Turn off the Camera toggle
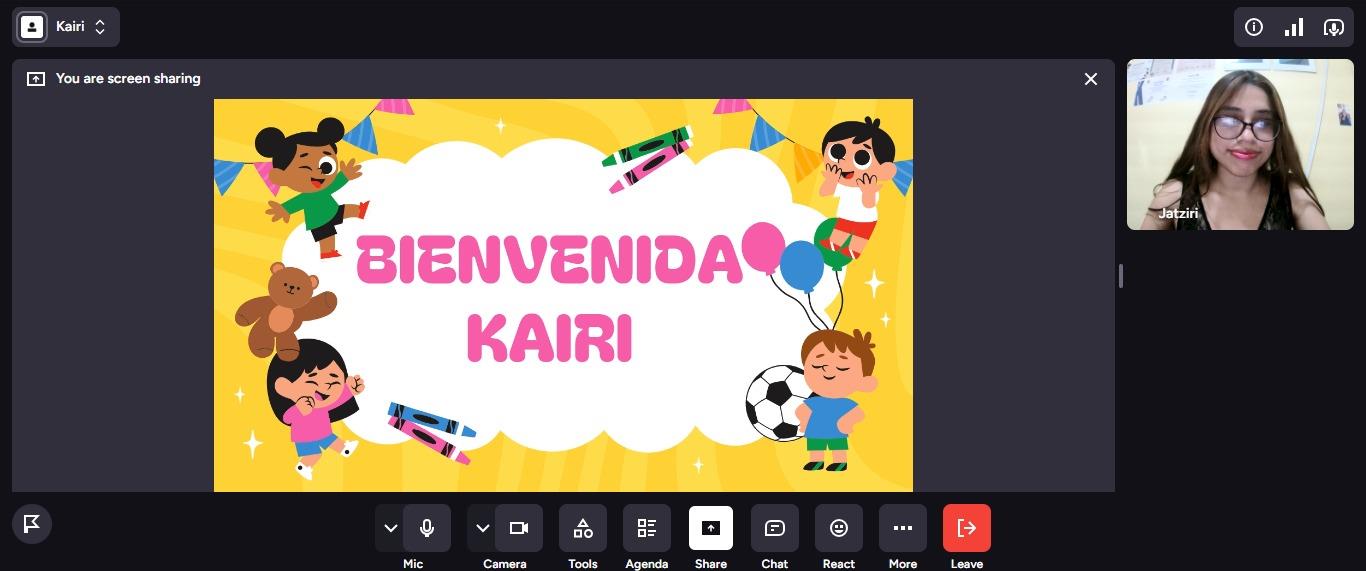Image resolution: width=1366 pixels, height=571 pixels. pos(519,528)
